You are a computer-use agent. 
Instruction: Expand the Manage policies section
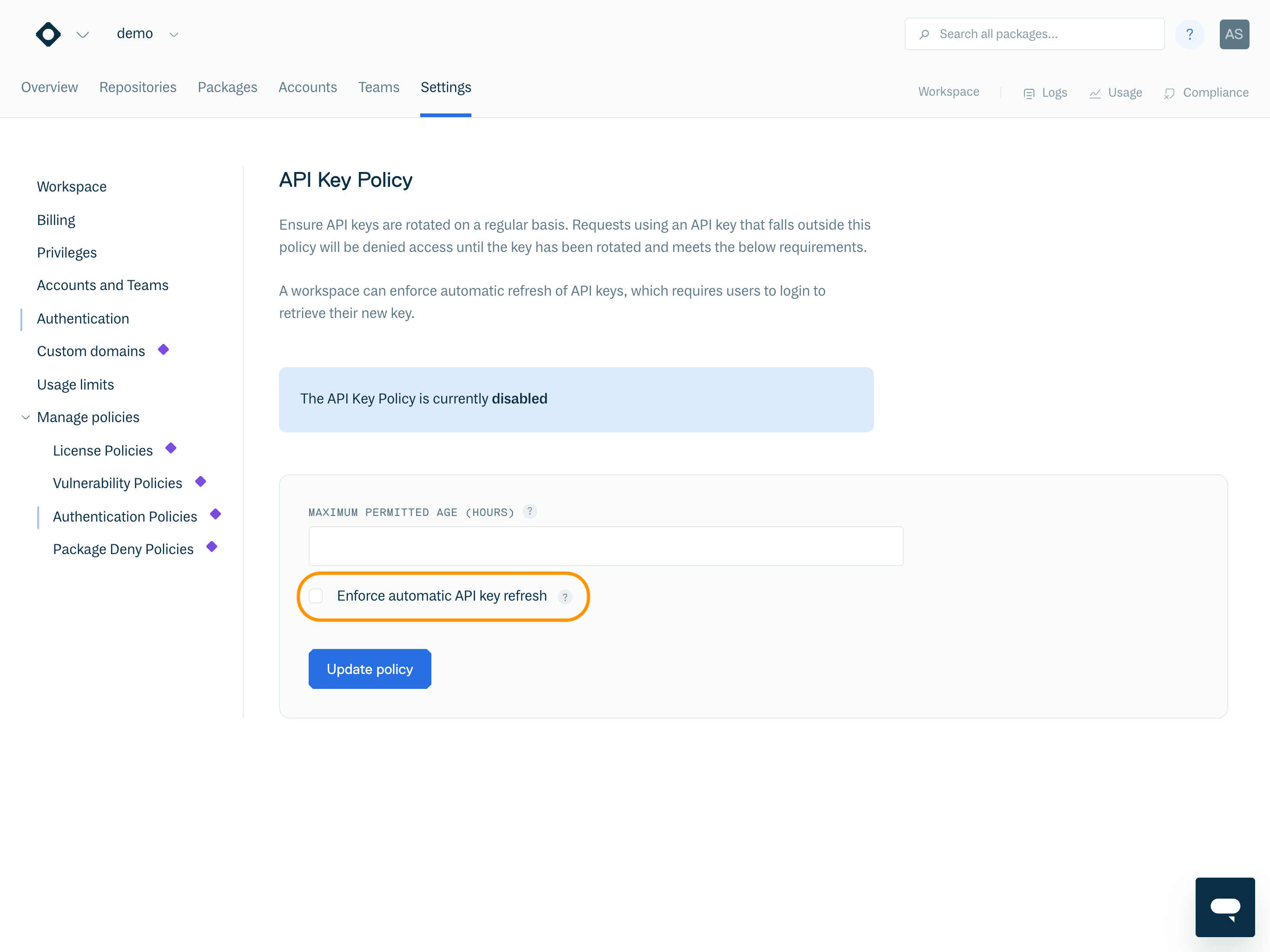pyautogui.click(x=24, y=418)
